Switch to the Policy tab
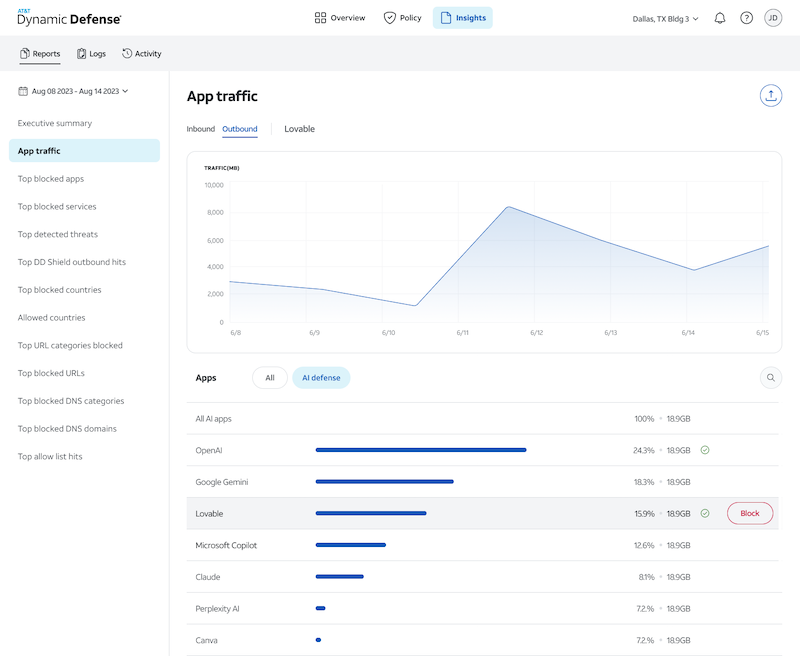The image size is (800, 656). click(403, 18)
